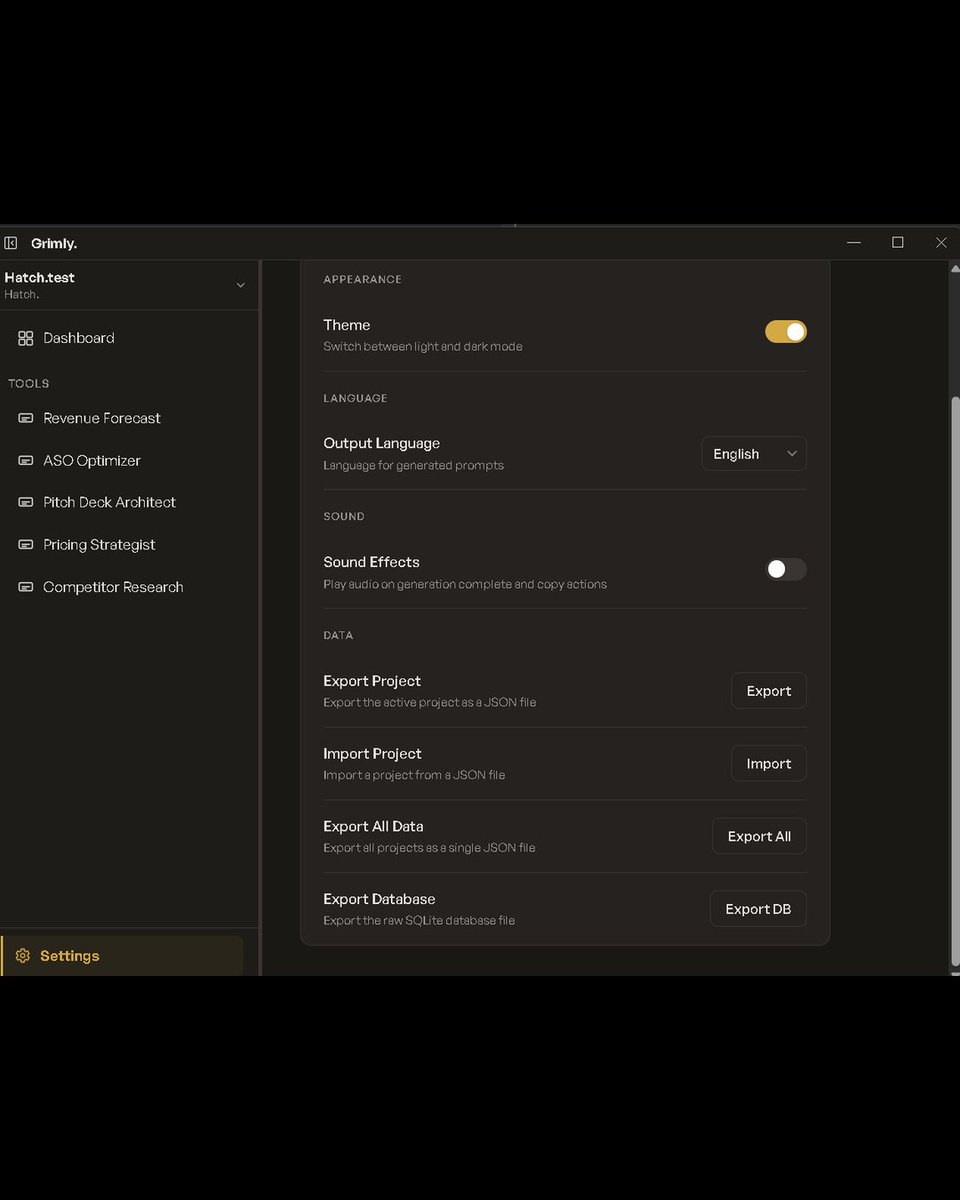
Task: Click the 'Export all projects as a single JSON file' text
Action: (x=430, y=848)
